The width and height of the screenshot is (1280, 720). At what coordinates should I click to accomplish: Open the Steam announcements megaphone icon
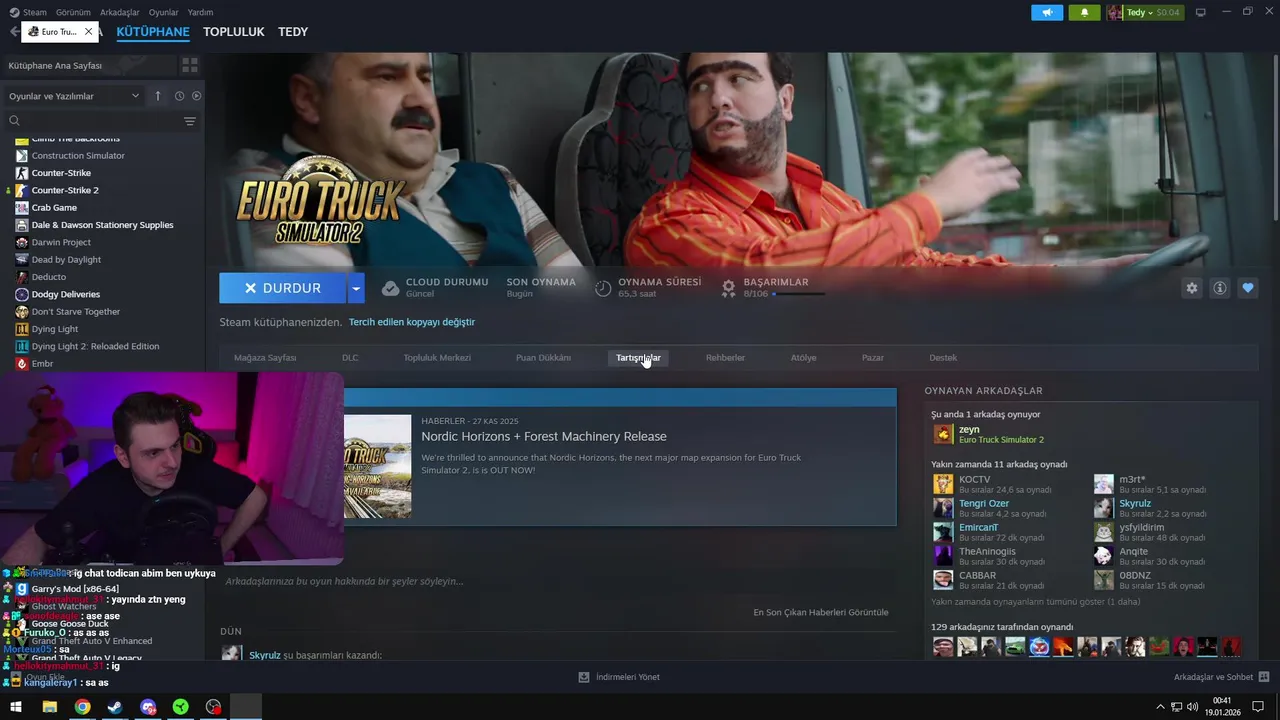tap(1047, 13)
